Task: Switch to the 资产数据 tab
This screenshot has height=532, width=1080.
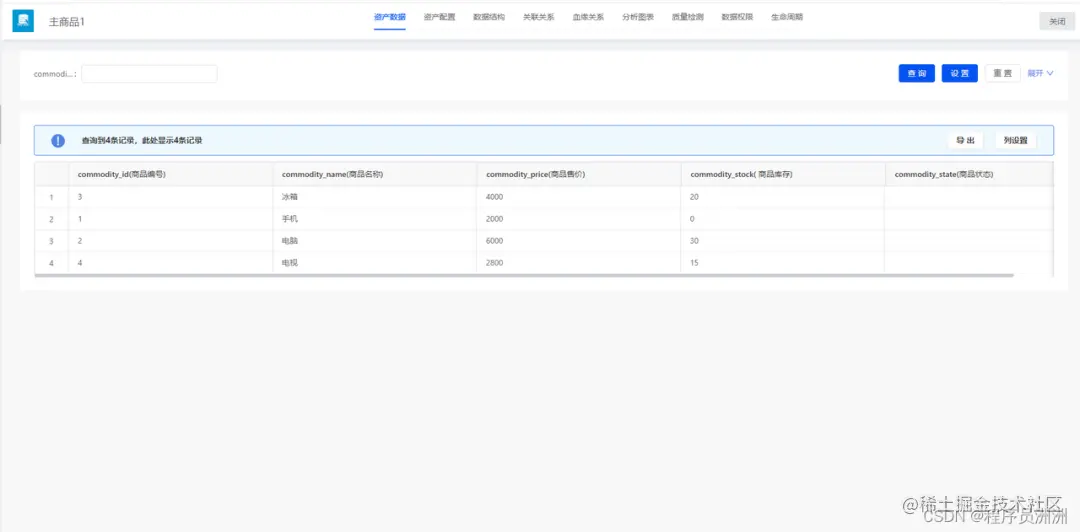Action: [x=390, y=17]
